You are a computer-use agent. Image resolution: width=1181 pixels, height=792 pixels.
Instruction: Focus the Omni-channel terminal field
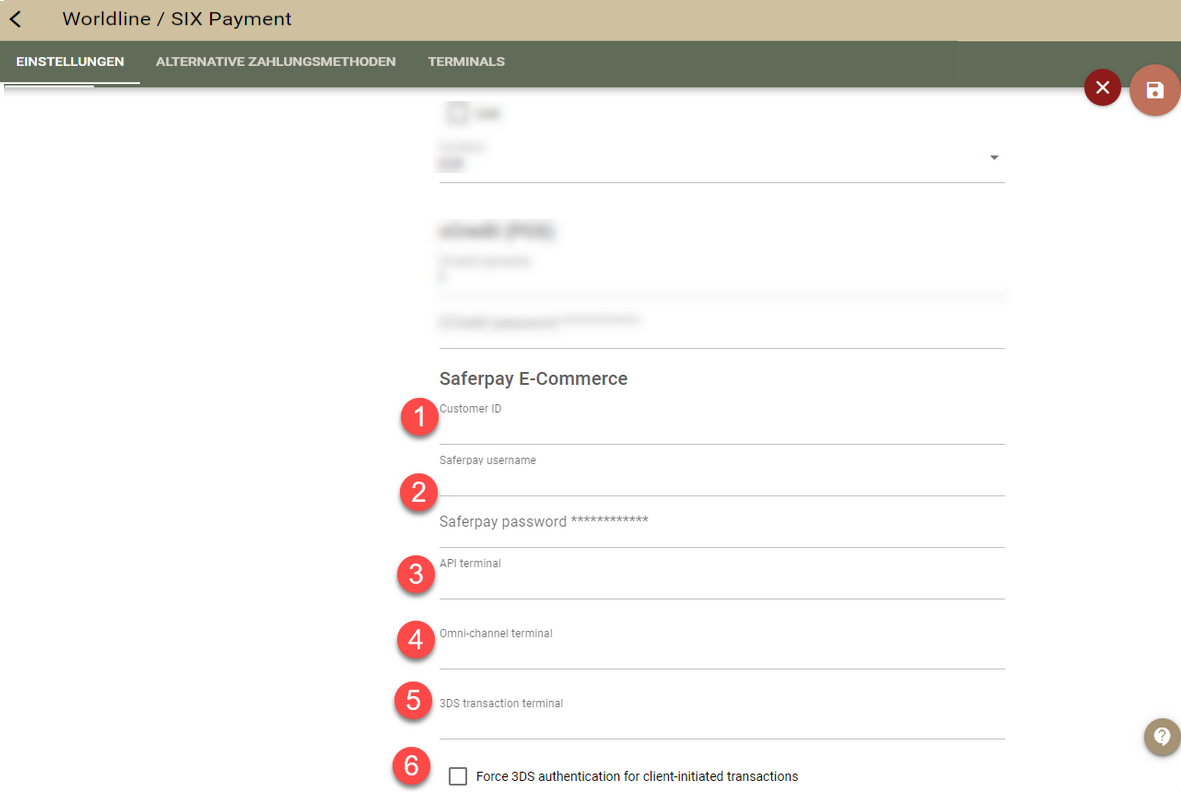point(722,647)
